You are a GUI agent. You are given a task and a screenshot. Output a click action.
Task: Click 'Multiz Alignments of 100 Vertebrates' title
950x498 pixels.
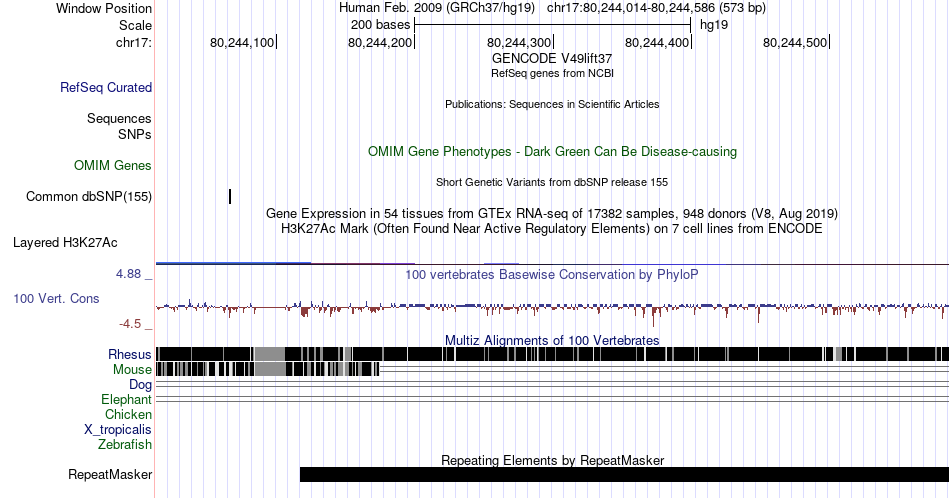[552, 340]
